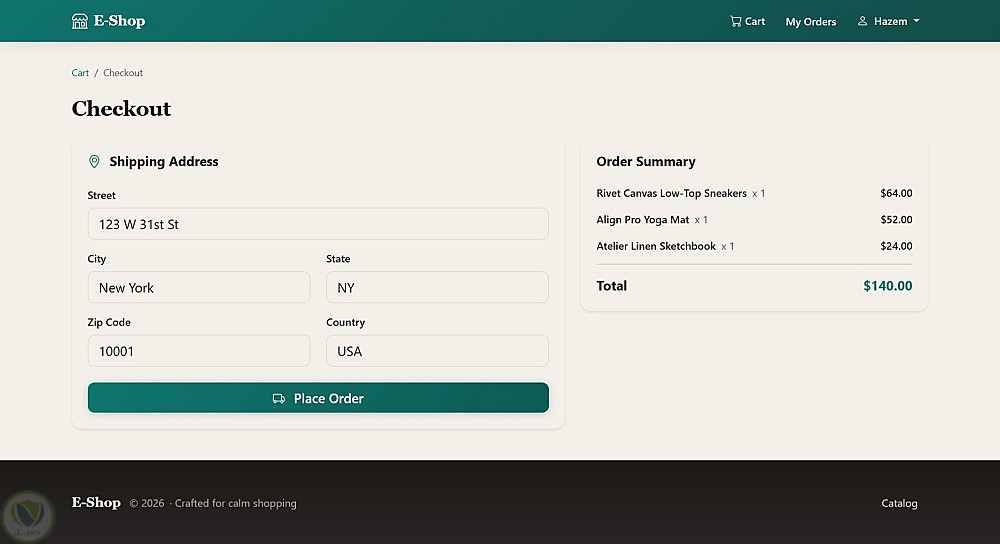Viewport: 1000px width, 544px height.
Task: Click the E-Shop header brand name
Action: coord(120,21)
